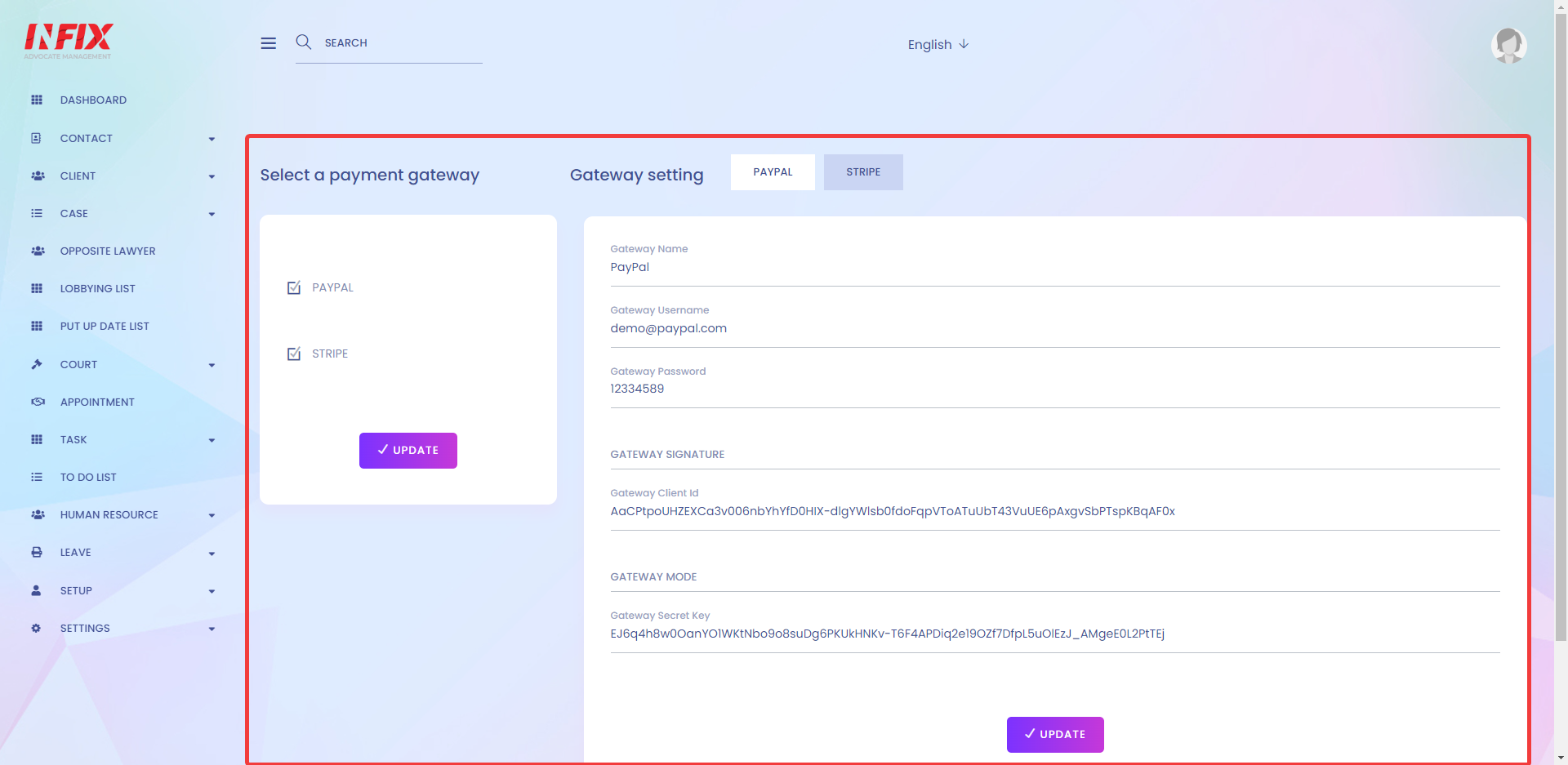
Task: Open the APPOINTMENT menu item
Action: 97,403
